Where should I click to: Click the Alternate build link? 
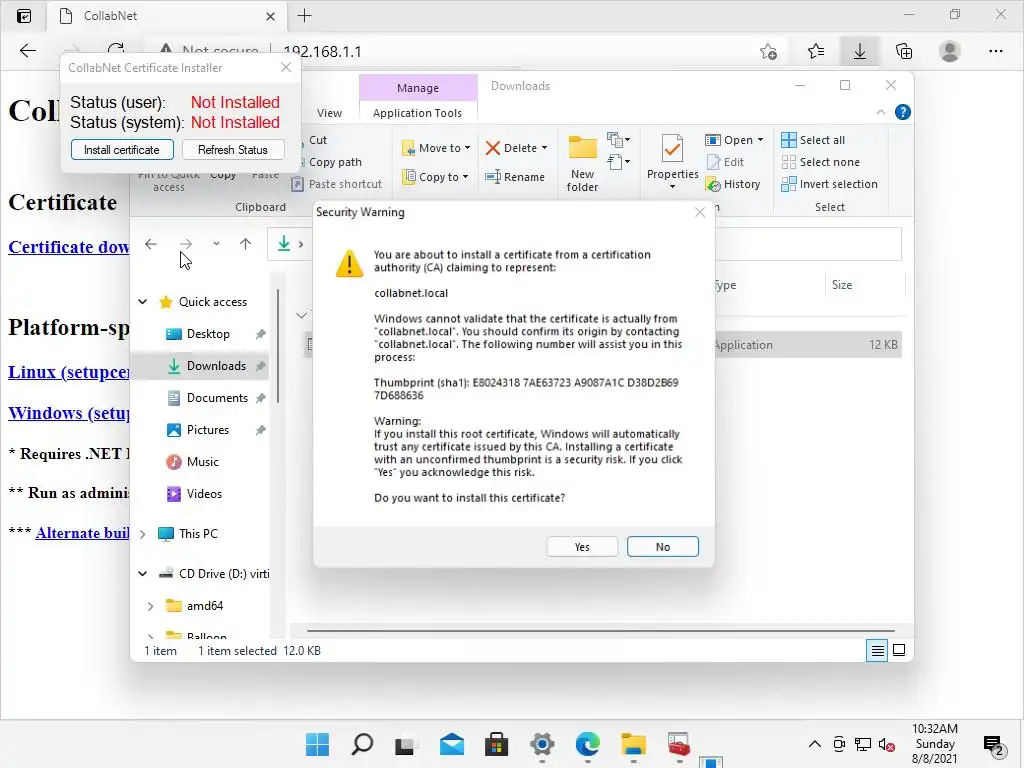(x=82, y=533)
